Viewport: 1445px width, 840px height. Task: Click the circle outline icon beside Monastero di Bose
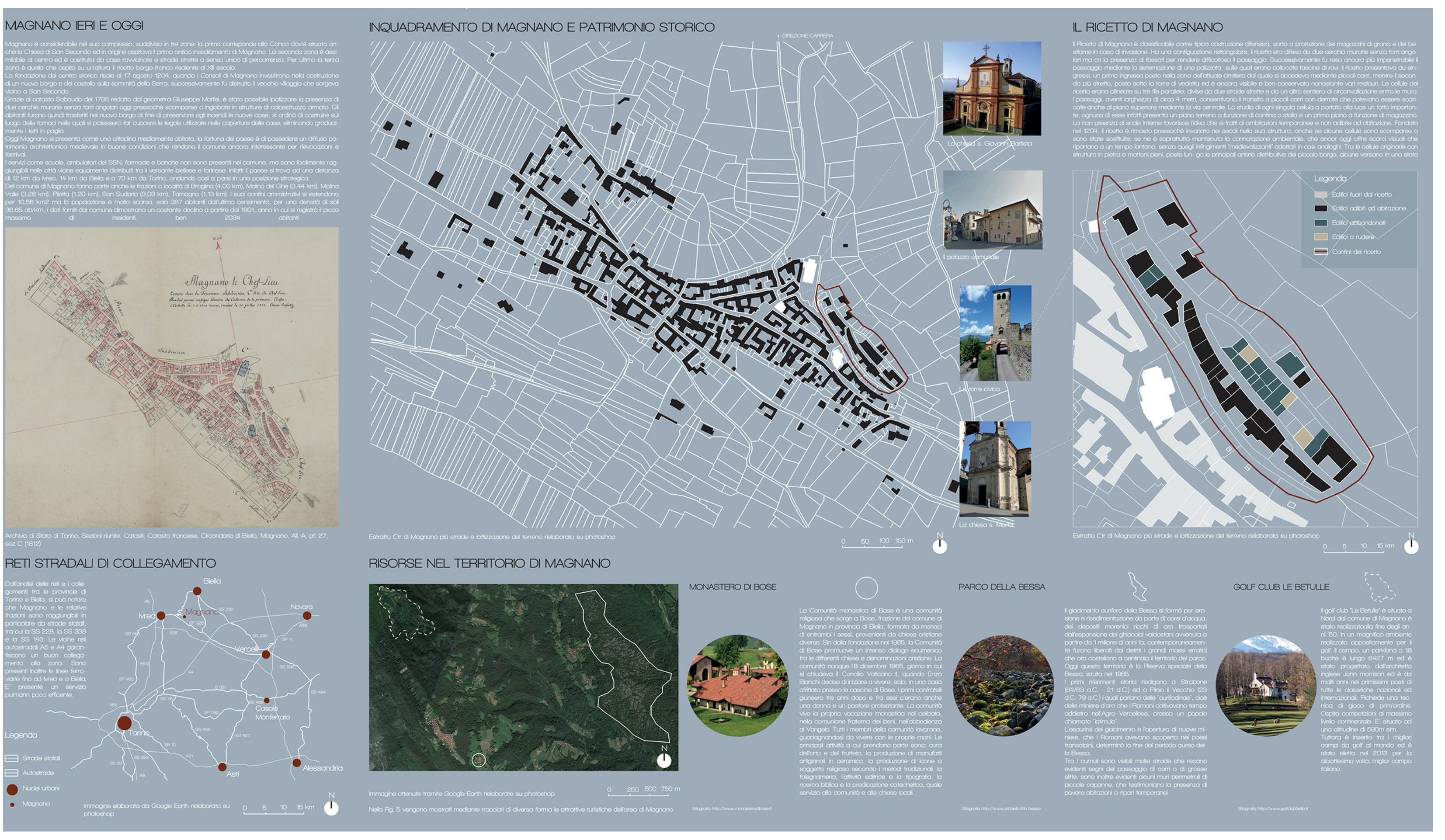click(x=866, y=588)
